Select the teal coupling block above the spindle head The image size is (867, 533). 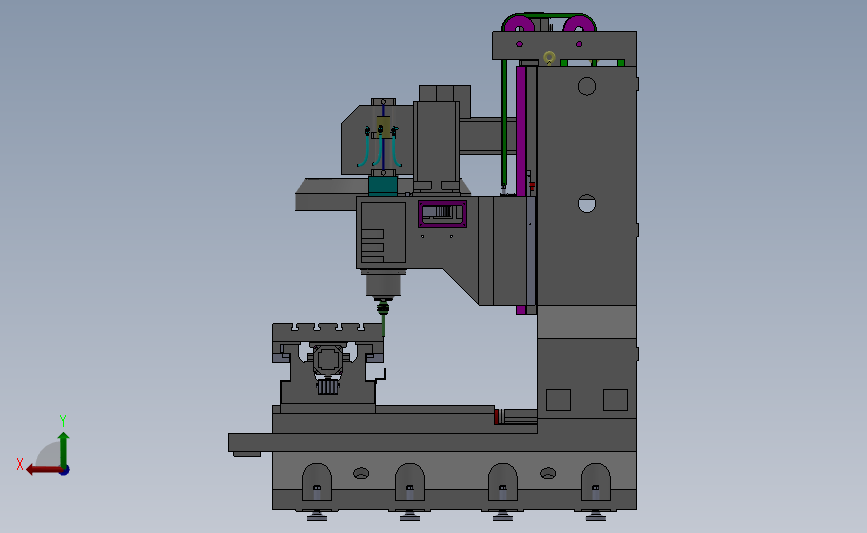pos(383,186)
